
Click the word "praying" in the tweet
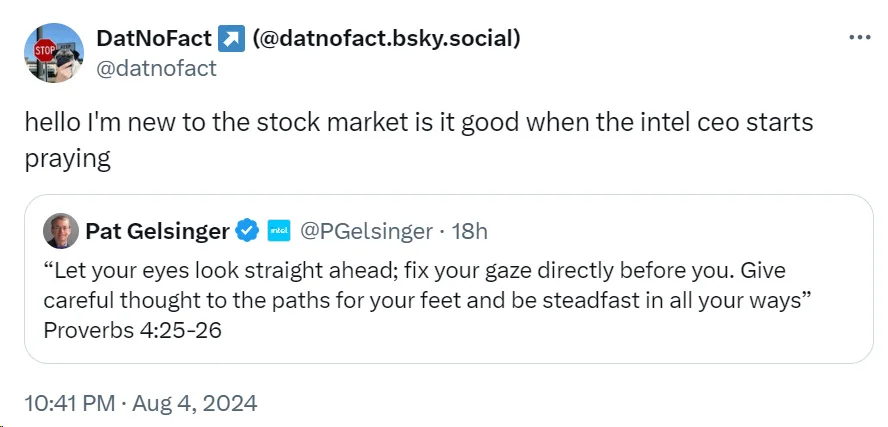tap(66, 159)
